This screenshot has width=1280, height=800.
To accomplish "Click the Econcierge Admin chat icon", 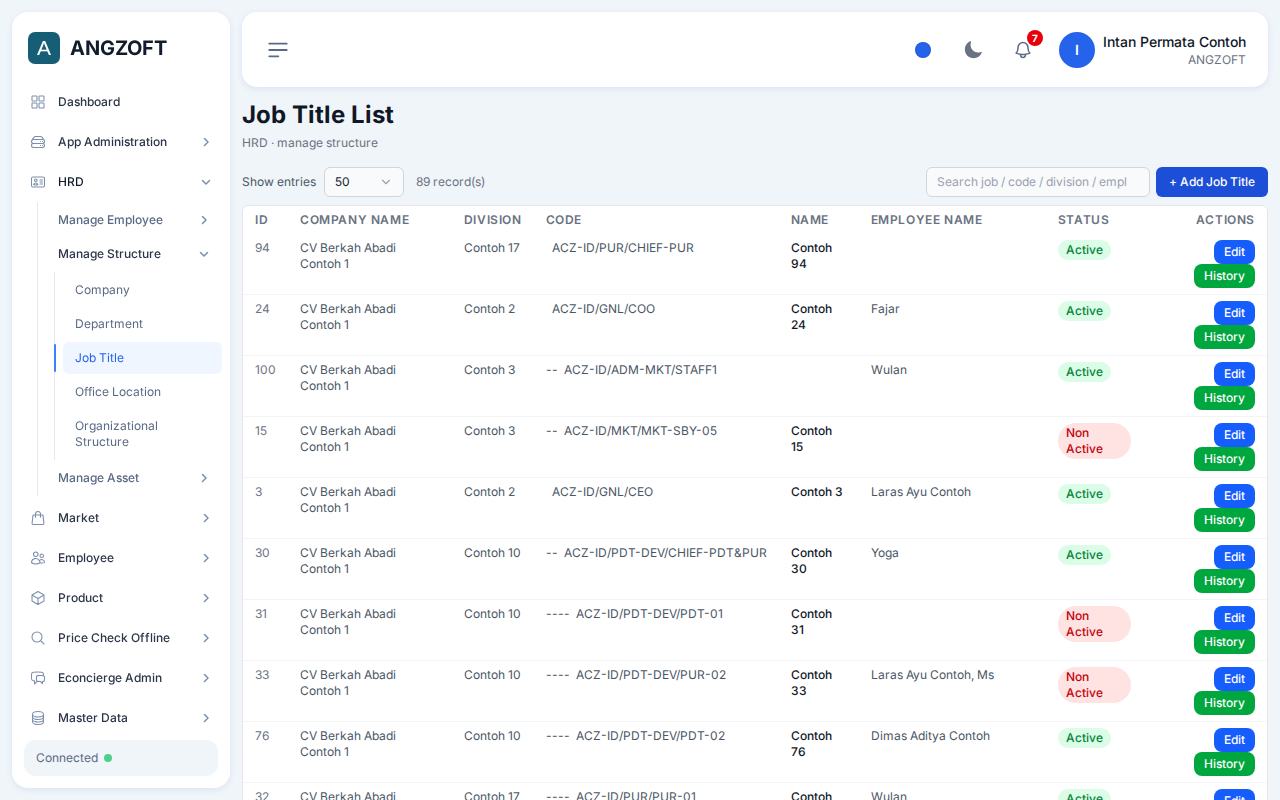I will pyautogui.click(x=38, y=678).
